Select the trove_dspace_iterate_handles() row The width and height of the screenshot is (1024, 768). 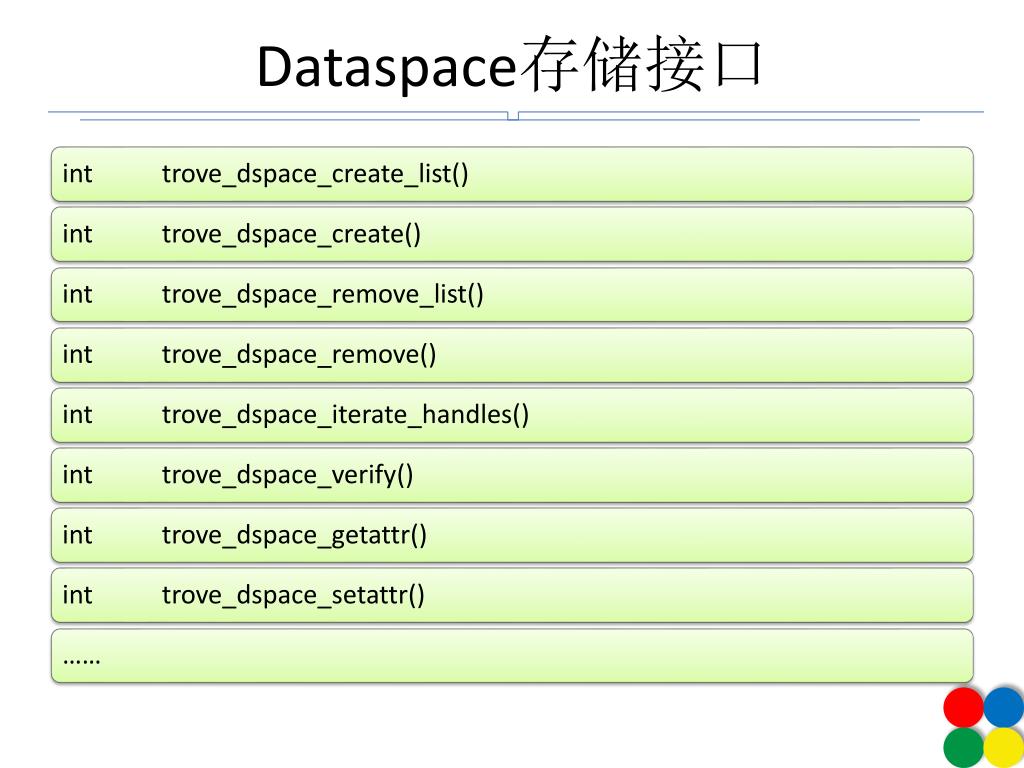512,415
